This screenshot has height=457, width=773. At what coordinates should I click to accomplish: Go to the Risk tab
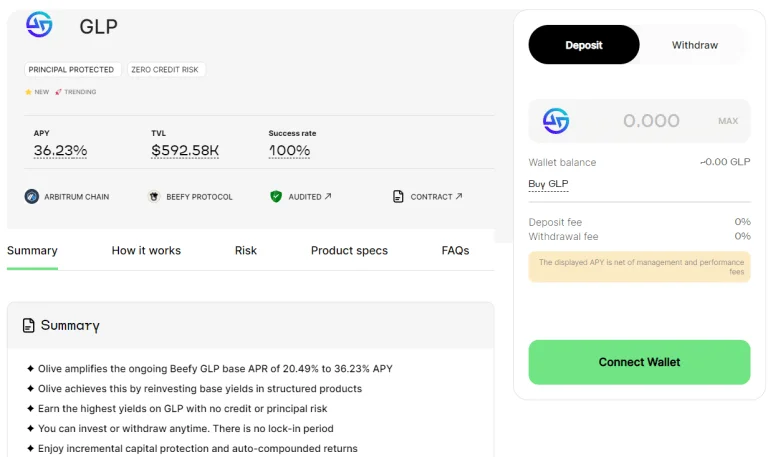pyautogui.click(x=246, y=250)
